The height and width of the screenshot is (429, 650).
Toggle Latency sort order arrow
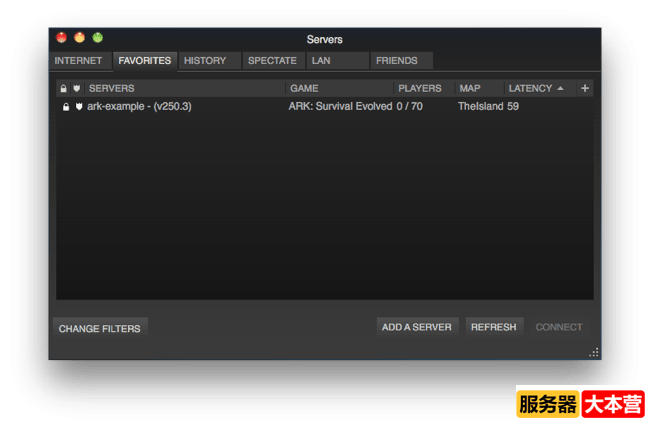[560, 88]
